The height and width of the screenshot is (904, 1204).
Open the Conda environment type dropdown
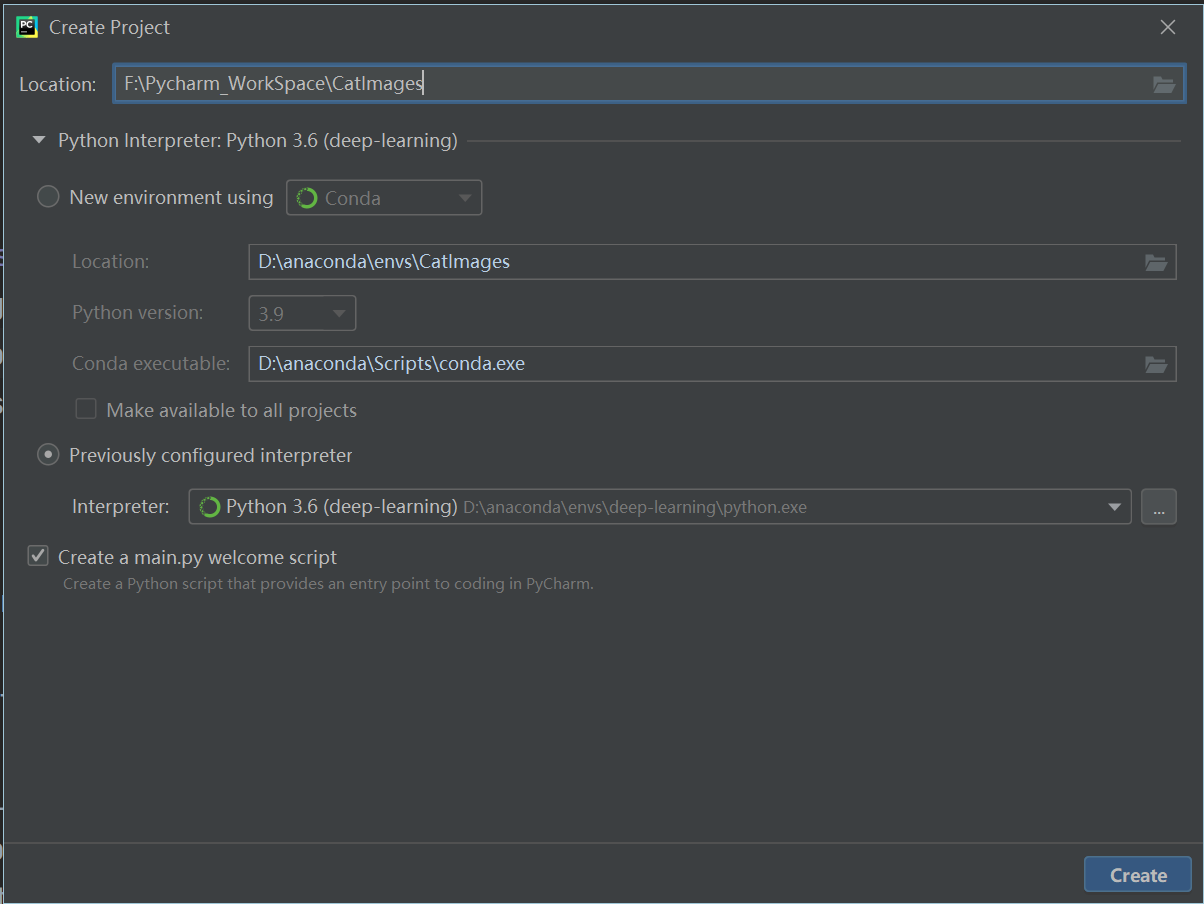click(x=384, y=198)
